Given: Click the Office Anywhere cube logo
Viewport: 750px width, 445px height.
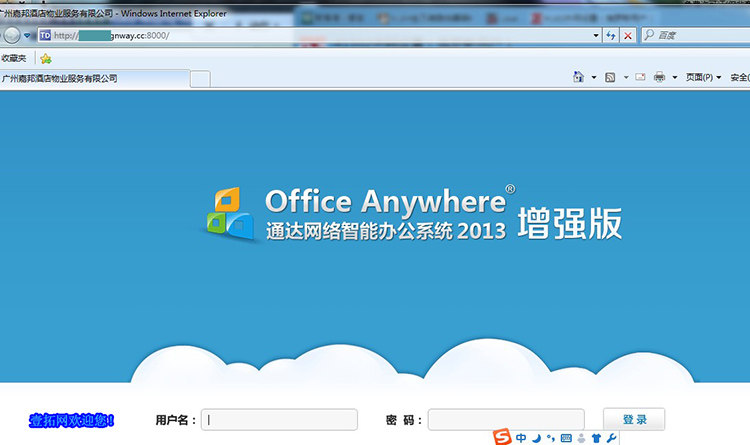Looking at the screenshot, I should click(x=230, y=213).
